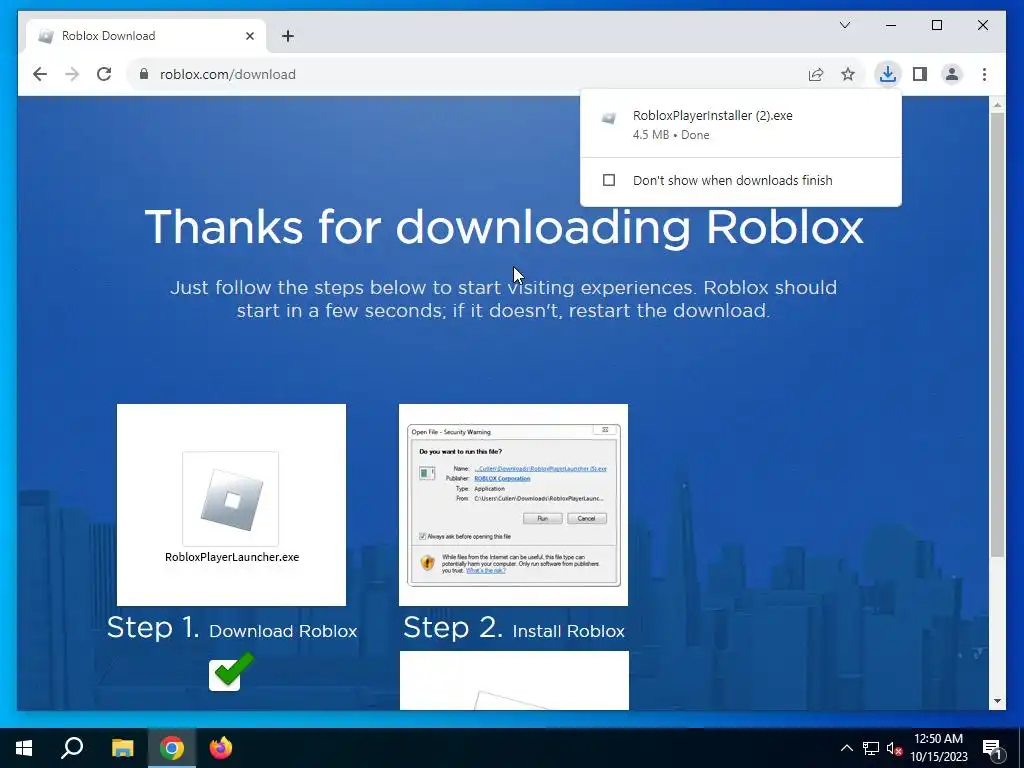Share this page using the share icon

point(816,74)
